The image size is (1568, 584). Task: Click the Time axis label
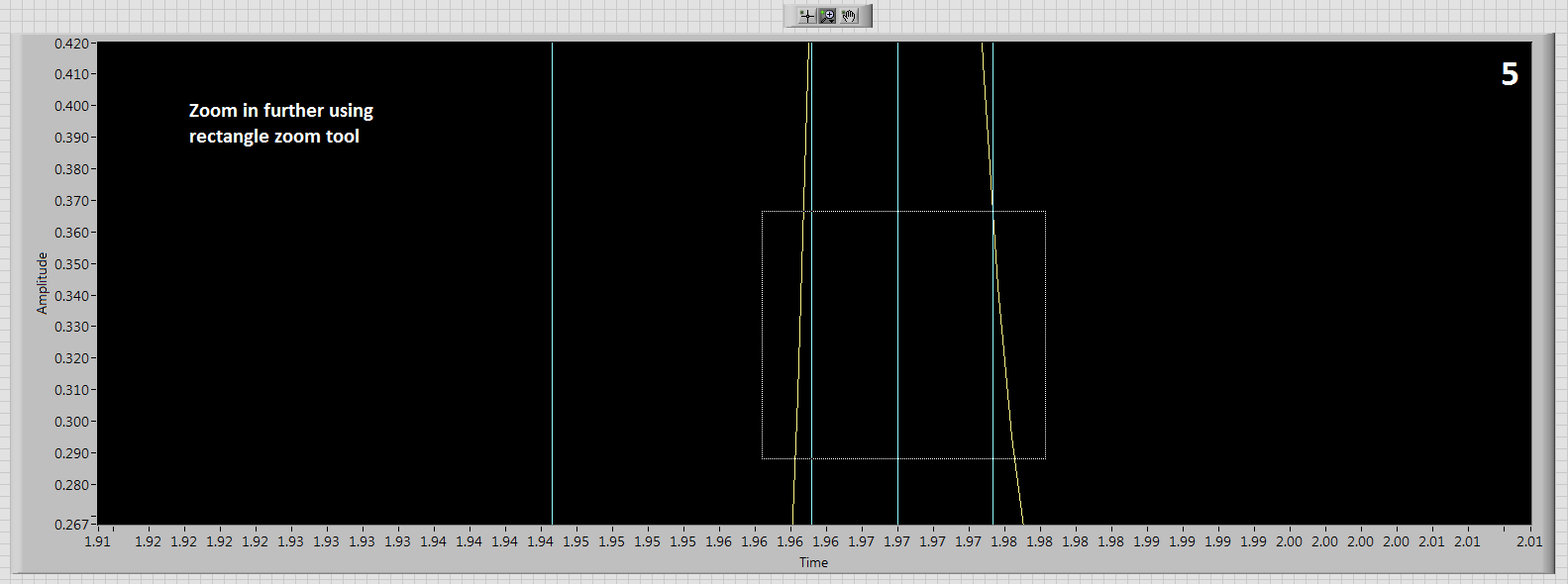click(x=813, y=562)
